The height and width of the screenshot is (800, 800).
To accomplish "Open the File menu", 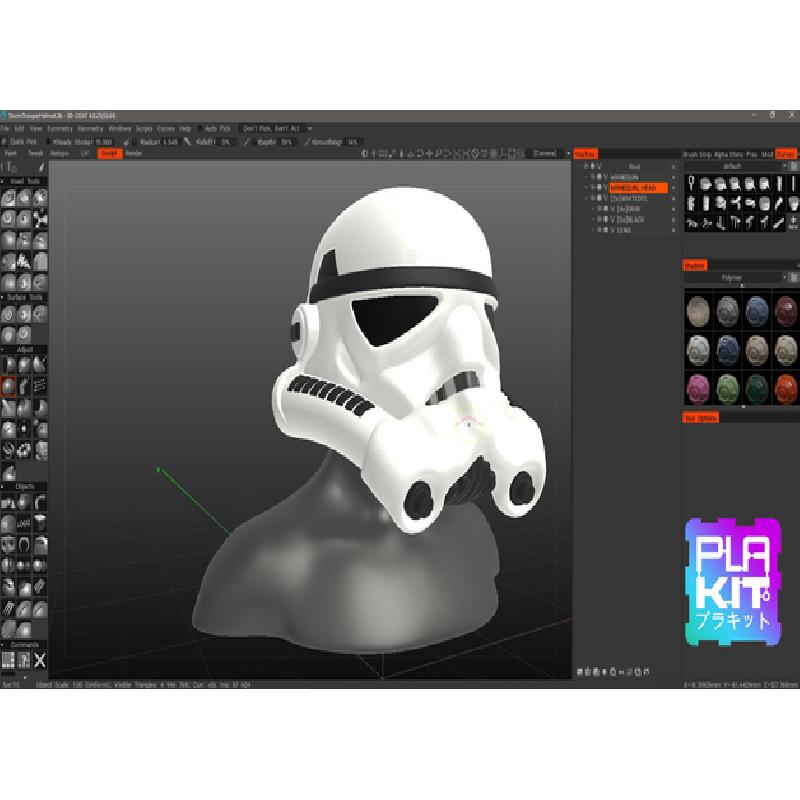I will pos(5,129).
